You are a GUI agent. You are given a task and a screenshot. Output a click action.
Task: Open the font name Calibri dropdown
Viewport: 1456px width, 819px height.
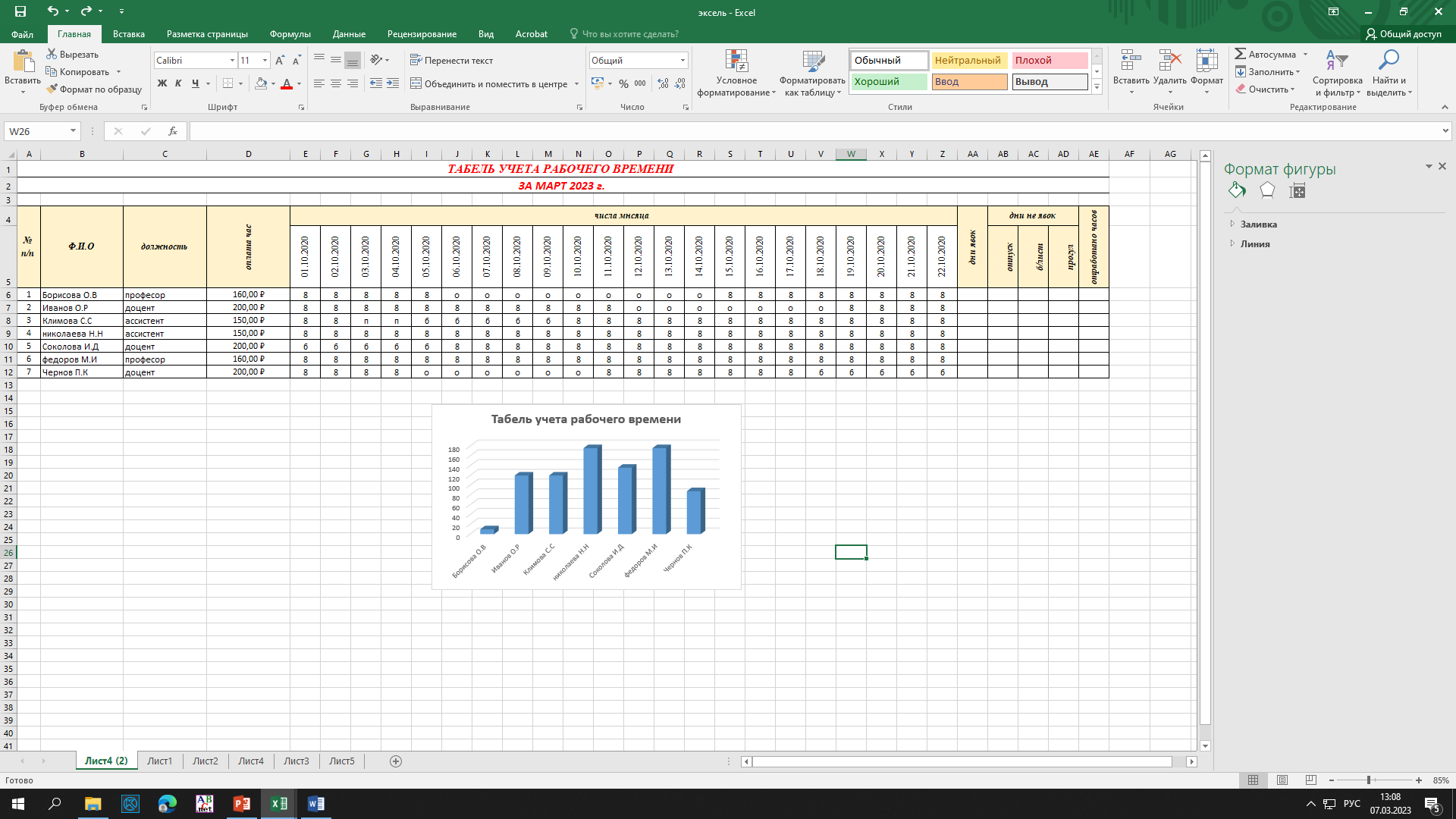(232, 61)
